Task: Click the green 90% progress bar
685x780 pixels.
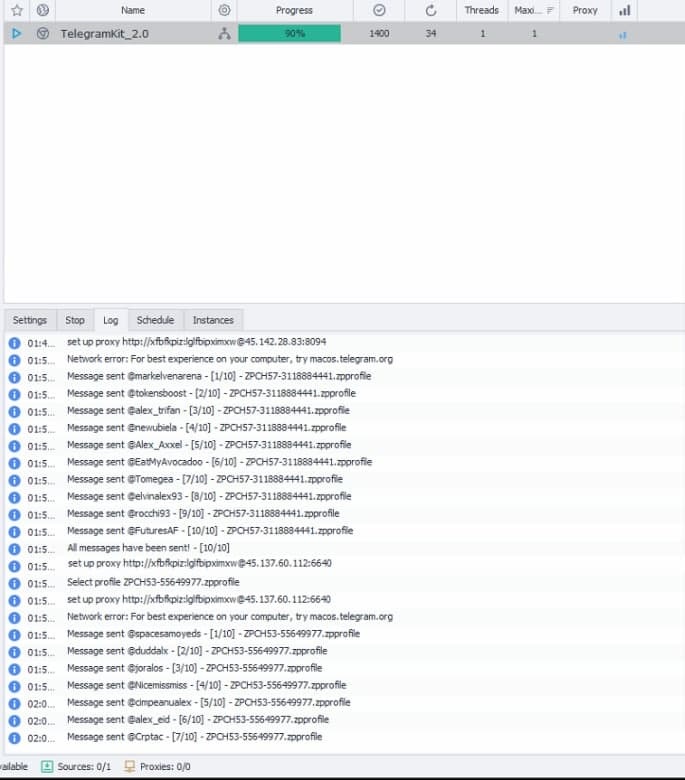Action: (x=290, y=33)
